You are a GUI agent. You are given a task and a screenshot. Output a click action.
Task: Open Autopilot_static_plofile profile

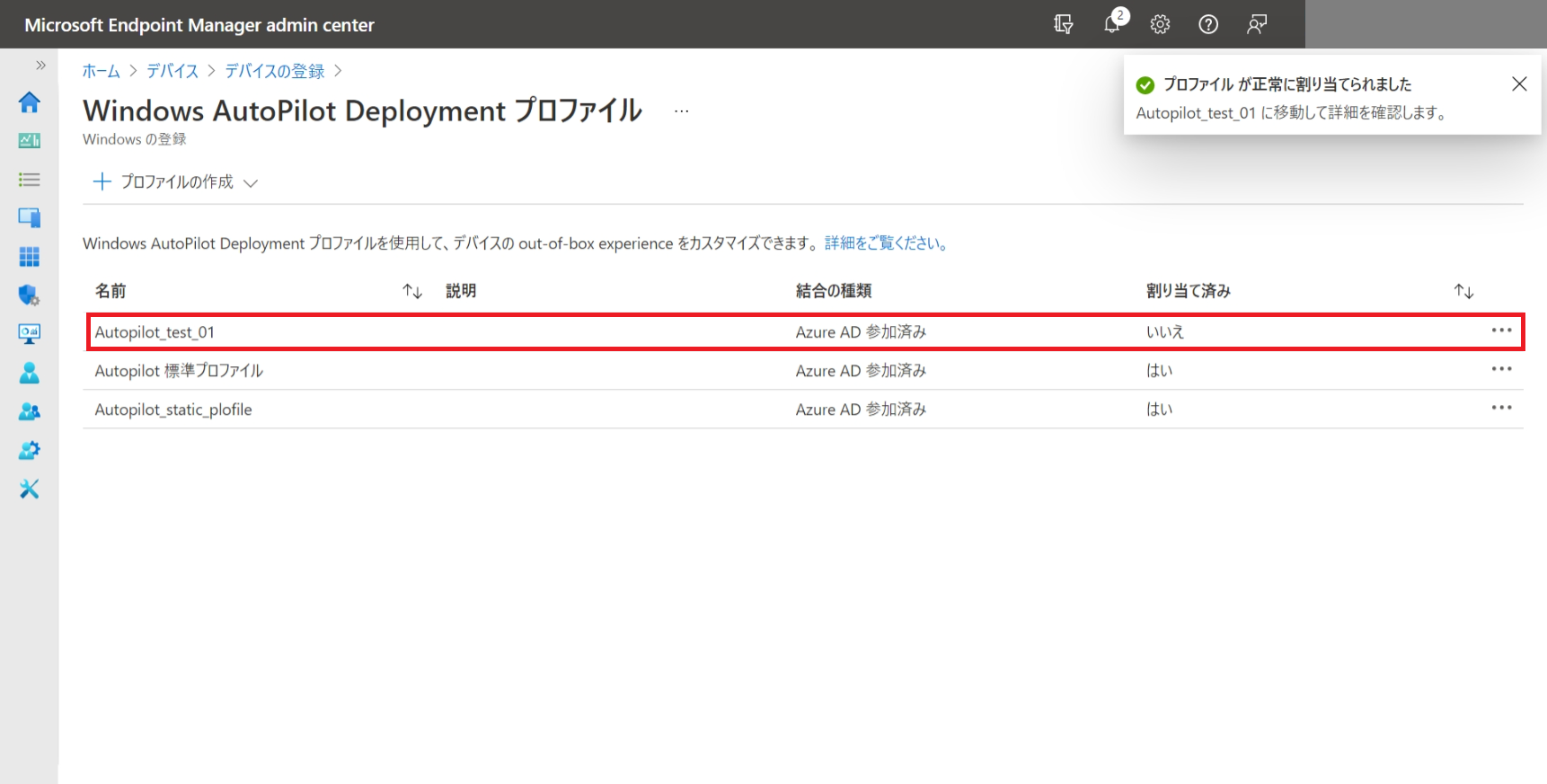coord(173,410)
